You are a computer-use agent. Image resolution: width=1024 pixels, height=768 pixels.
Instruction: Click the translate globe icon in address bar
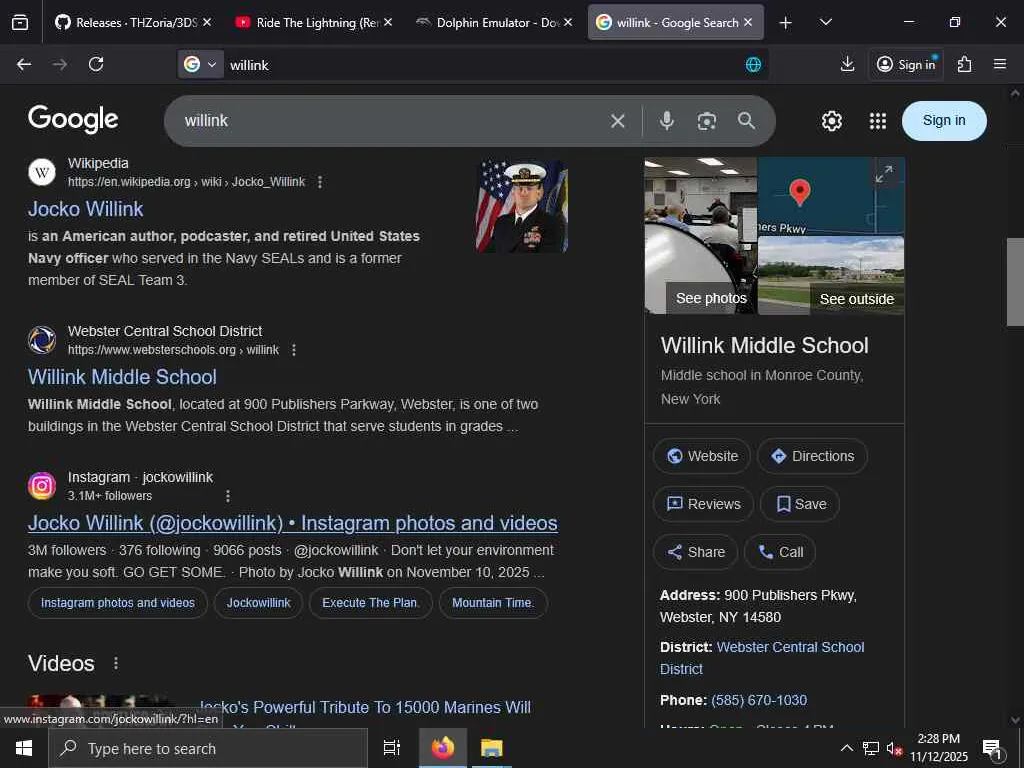[753, 64]
